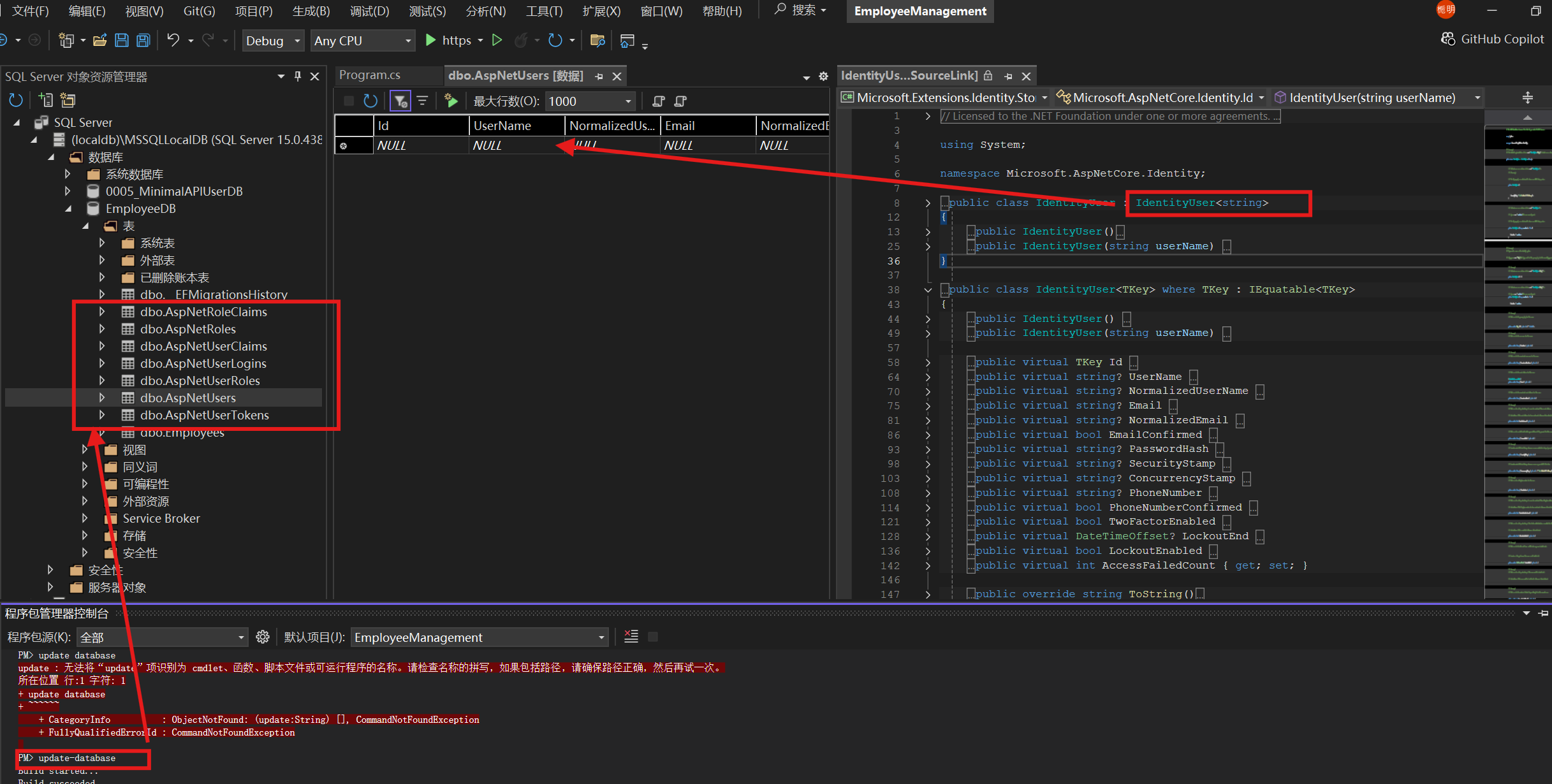1552x784 pixels.
Task: Click the split editor icon in code pane
Action: [x=1528, y=98]
